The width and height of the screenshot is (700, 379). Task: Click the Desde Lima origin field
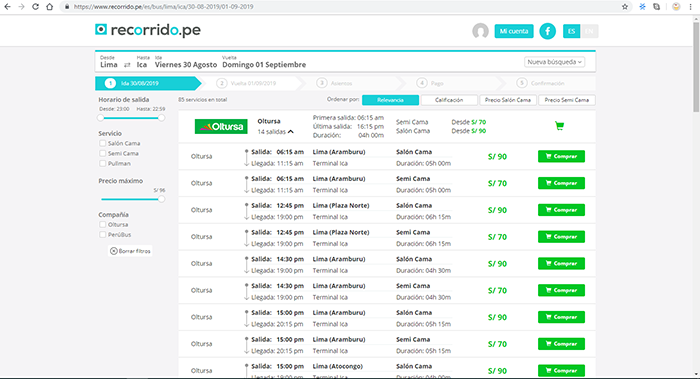coord(108,62)
